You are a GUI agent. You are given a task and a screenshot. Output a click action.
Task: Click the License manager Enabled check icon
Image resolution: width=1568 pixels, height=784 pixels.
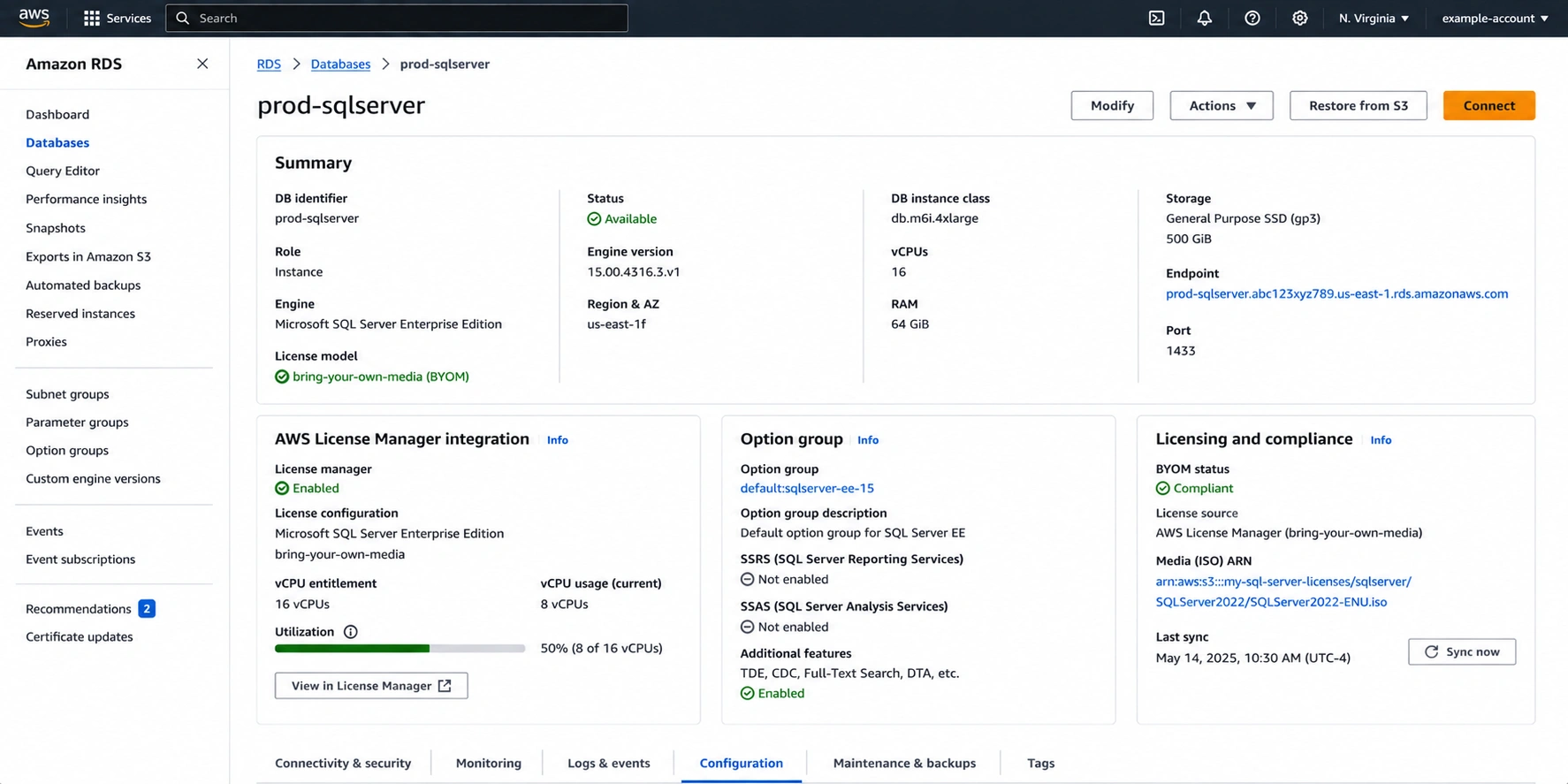(x=282, y=488)
